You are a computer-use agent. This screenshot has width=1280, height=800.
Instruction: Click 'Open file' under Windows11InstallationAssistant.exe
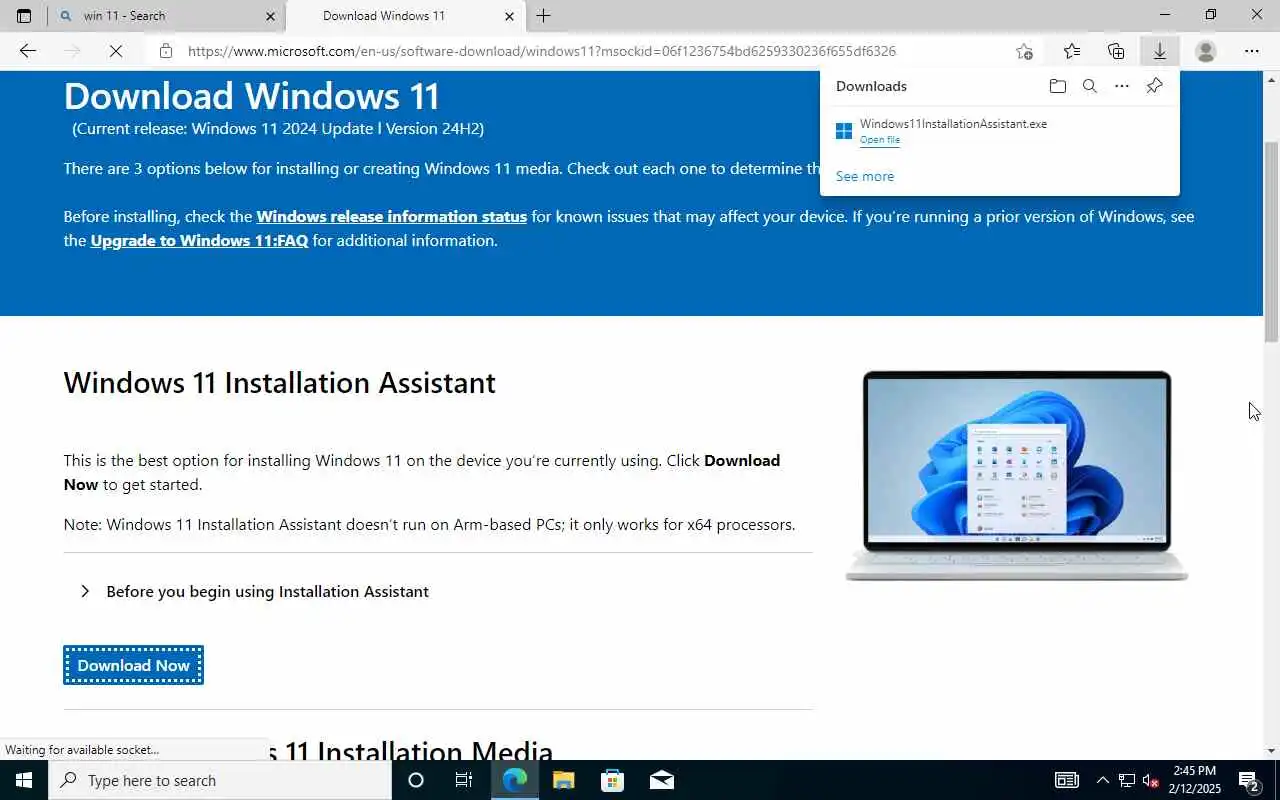[880, 140]
